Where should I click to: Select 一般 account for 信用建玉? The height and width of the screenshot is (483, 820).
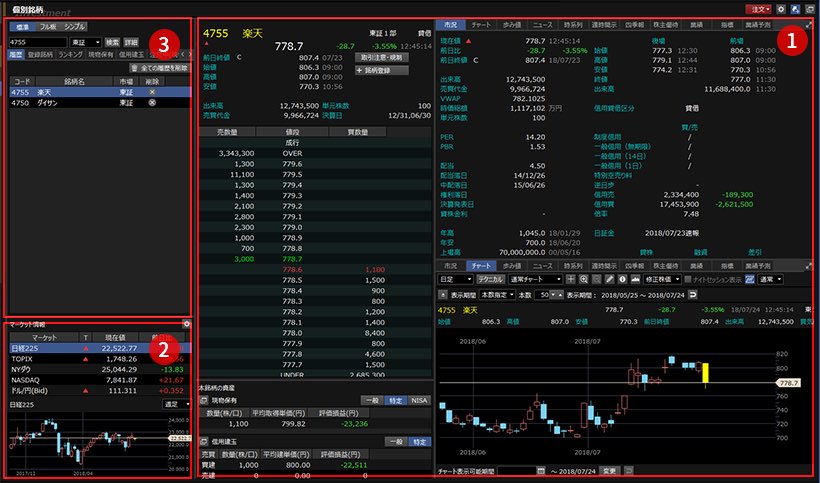coord(396,442)
